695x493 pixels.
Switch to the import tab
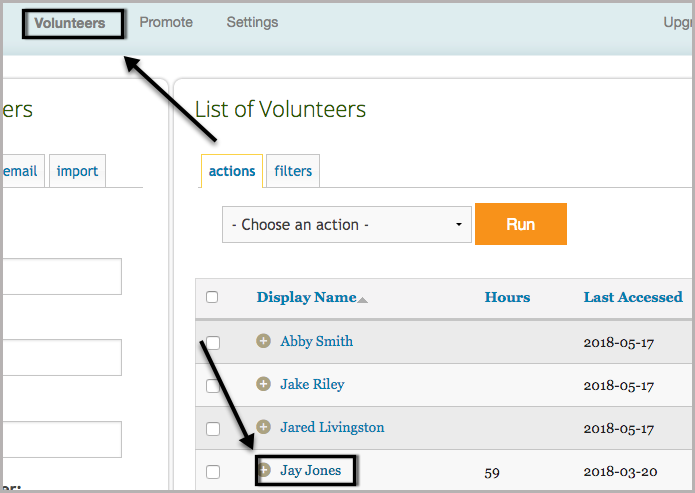pyautogui.click(x=77, y=171)
